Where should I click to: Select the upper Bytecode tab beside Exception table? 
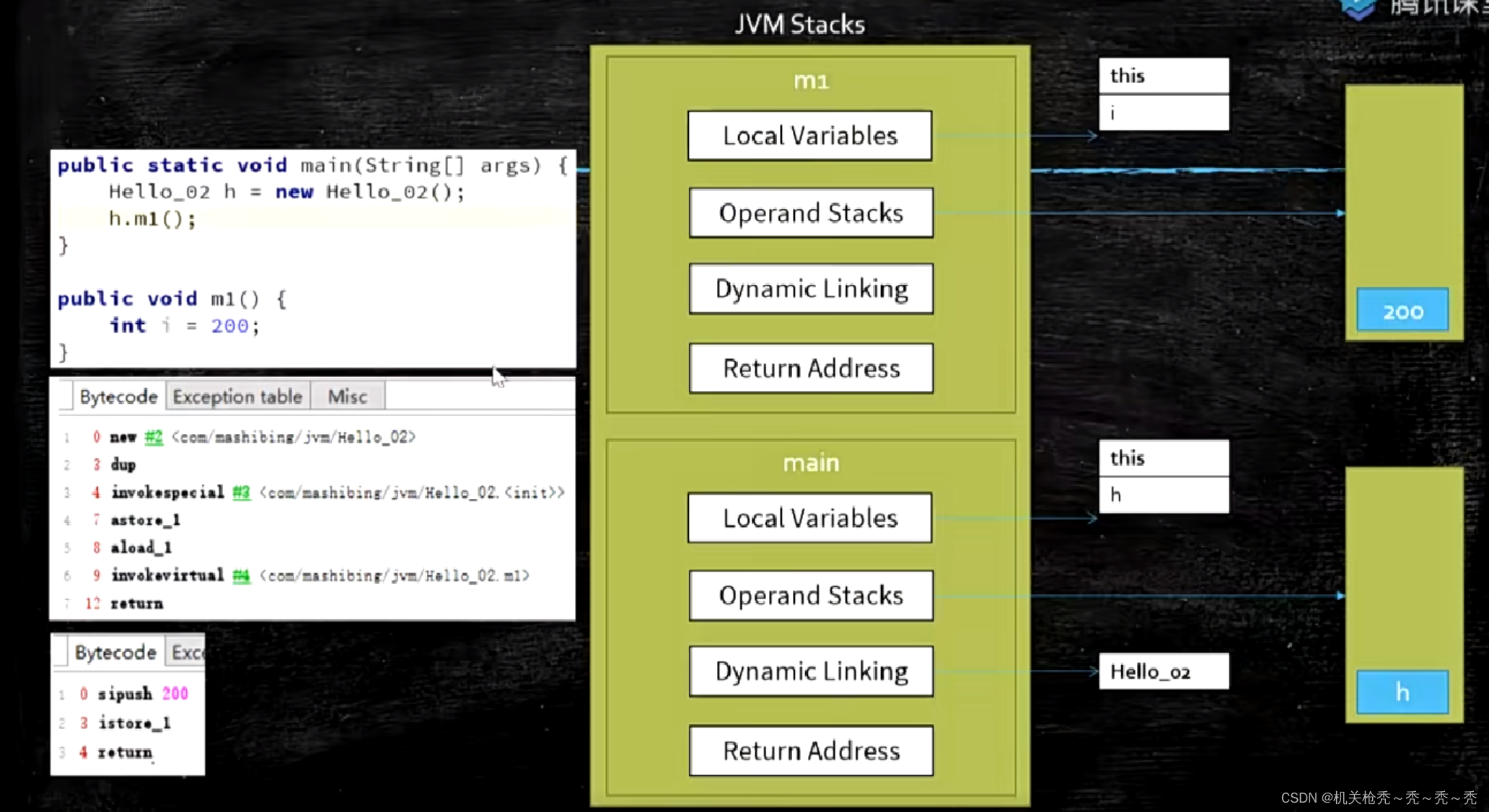coord(118,397)
